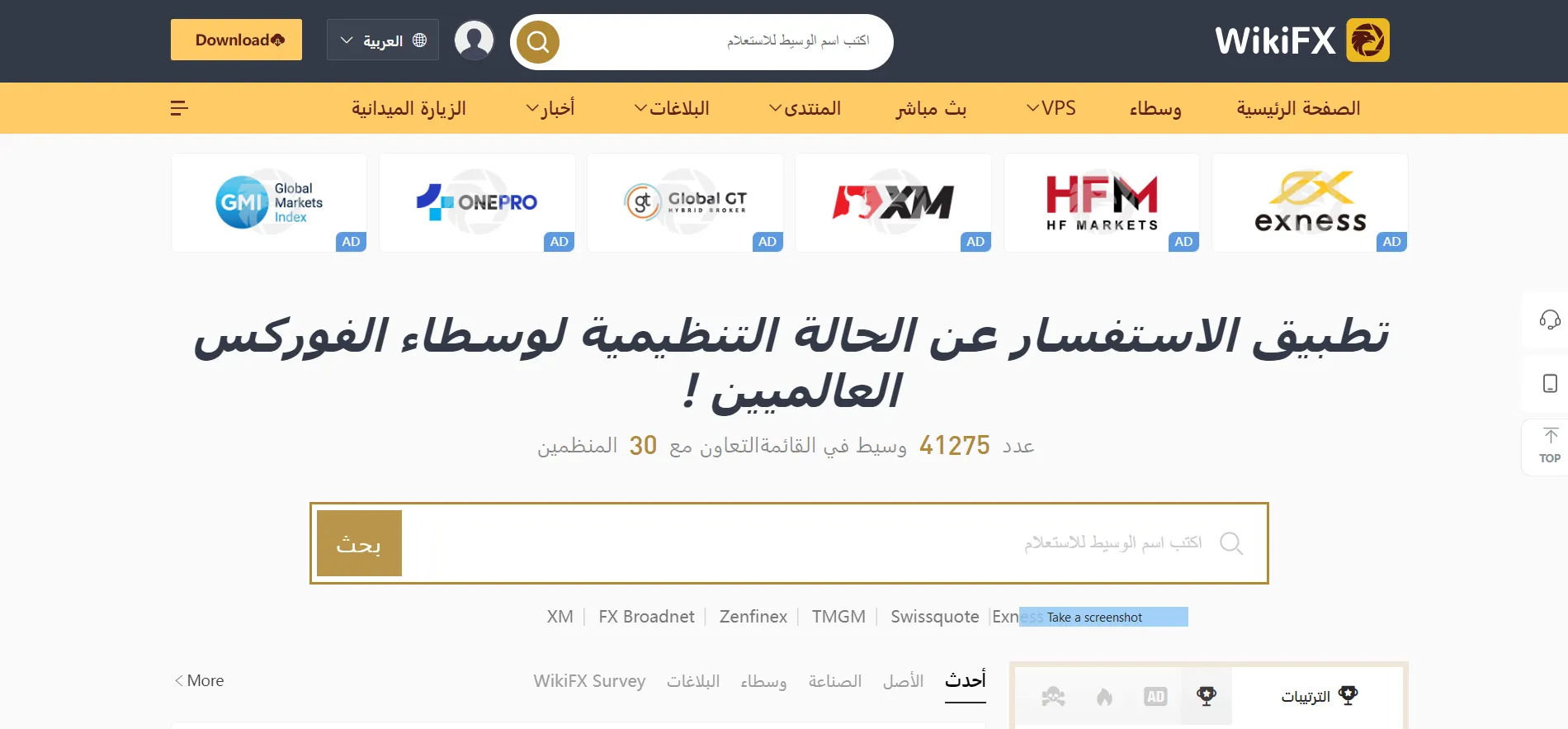The image size is (1568, 729).
Task: Expand the VPS dropdown menu
Action: coord(1051,108)
